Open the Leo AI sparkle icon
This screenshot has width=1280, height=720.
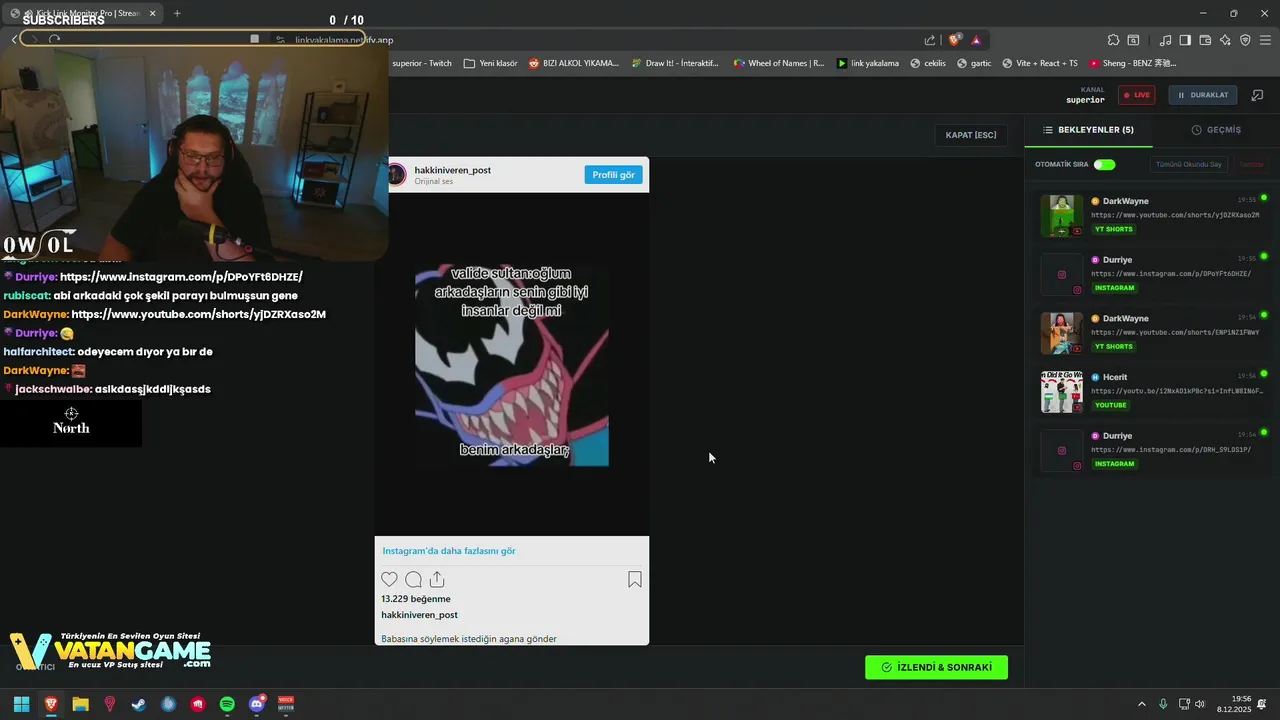point(1225,40)
